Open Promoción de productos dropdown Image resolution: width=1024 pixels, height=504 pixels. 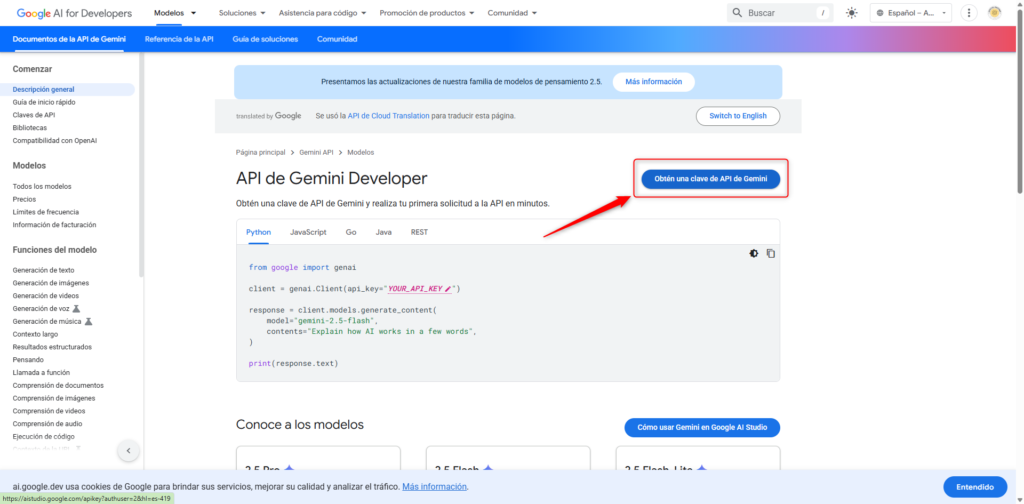pyautogui.click(x=427, y=13)
